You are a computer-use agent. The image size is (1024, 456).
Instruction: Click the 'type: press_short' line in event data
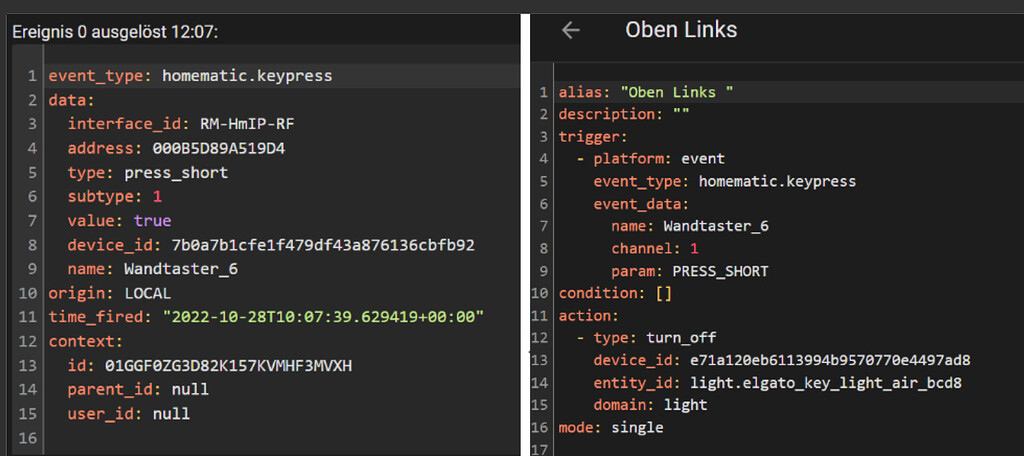148,172
